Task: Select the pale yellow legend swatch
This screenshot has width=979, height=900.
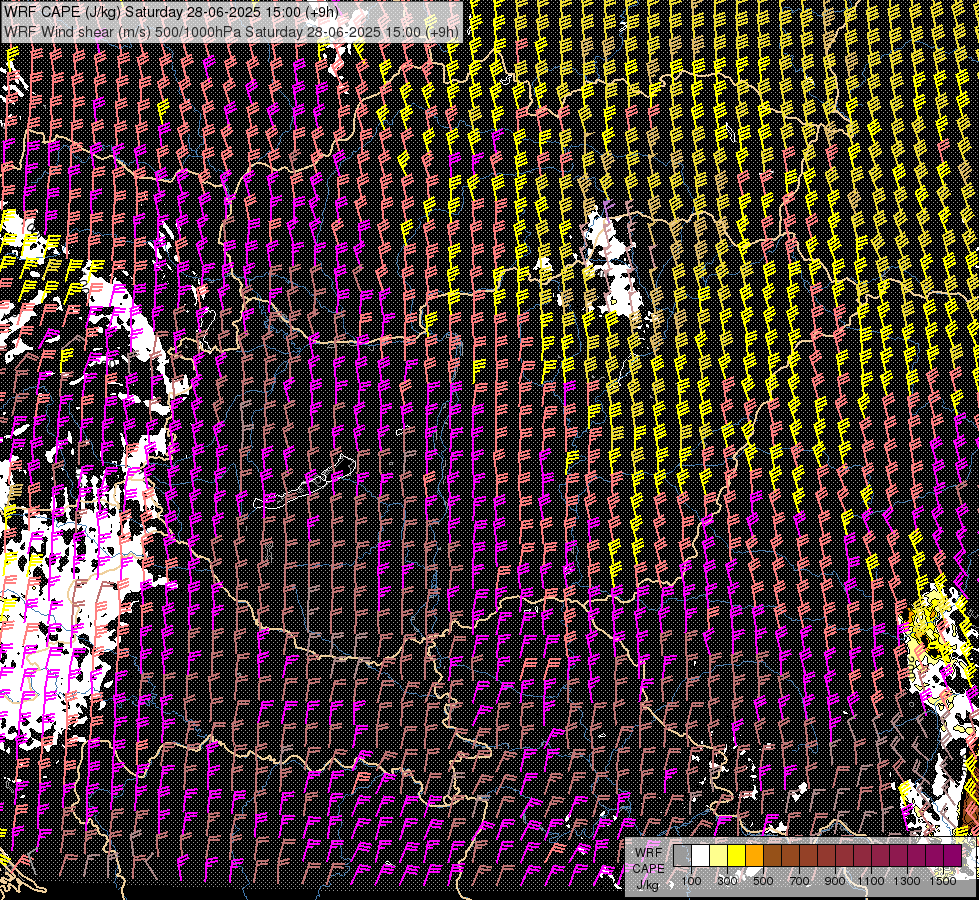Action: tap(719, 856)
